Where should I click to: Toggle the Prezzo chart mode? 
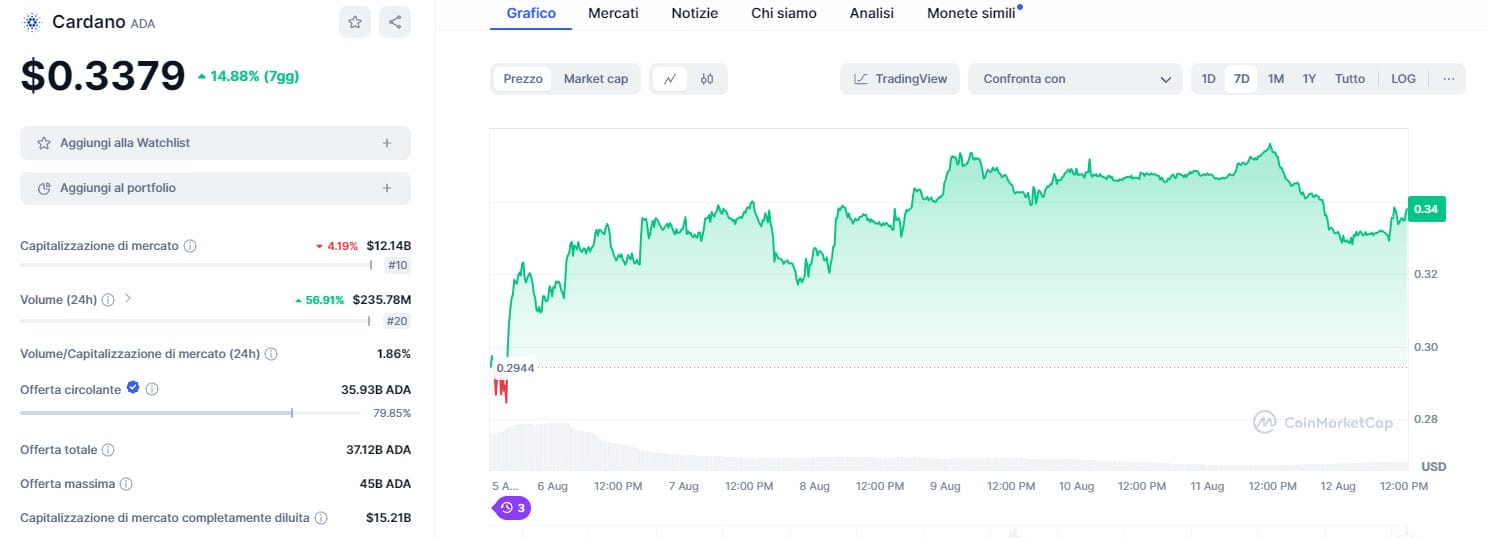[x=523, y=79]
